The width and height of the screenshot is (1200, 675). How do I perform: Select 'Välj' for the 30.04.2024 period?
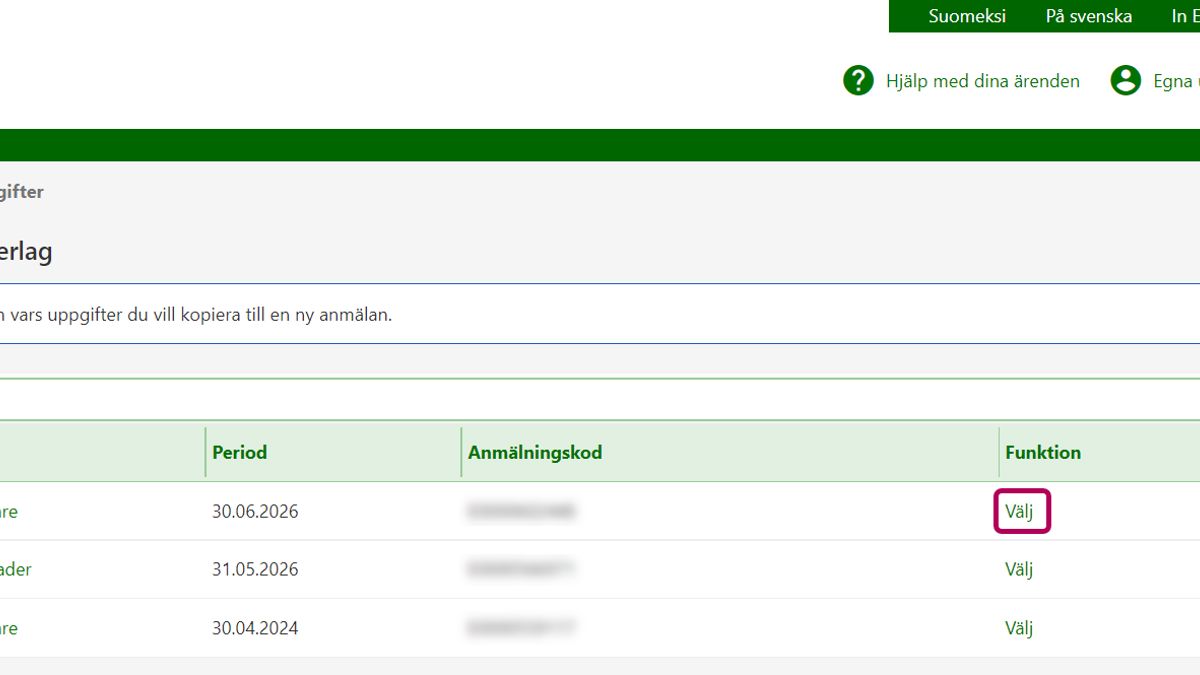click(x=1018, y=628)
